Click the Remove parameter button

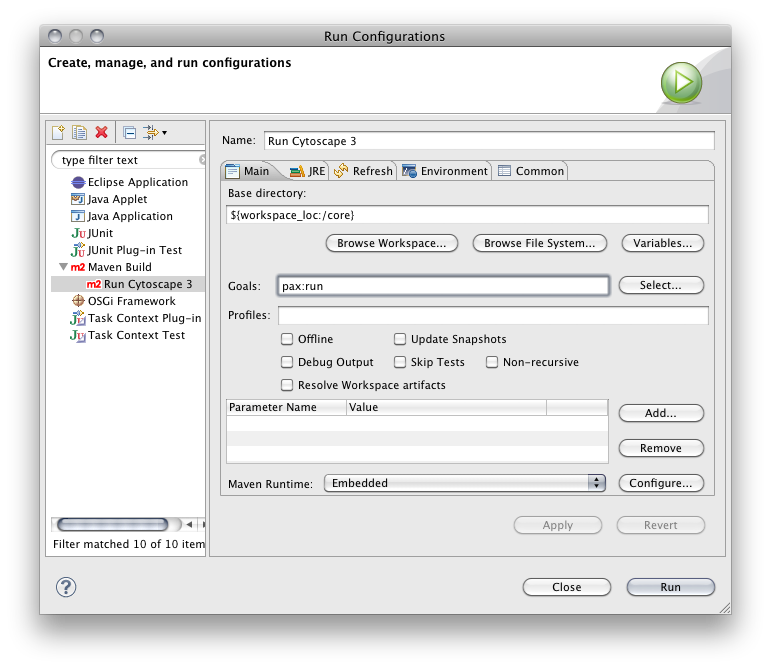point(661,448)
